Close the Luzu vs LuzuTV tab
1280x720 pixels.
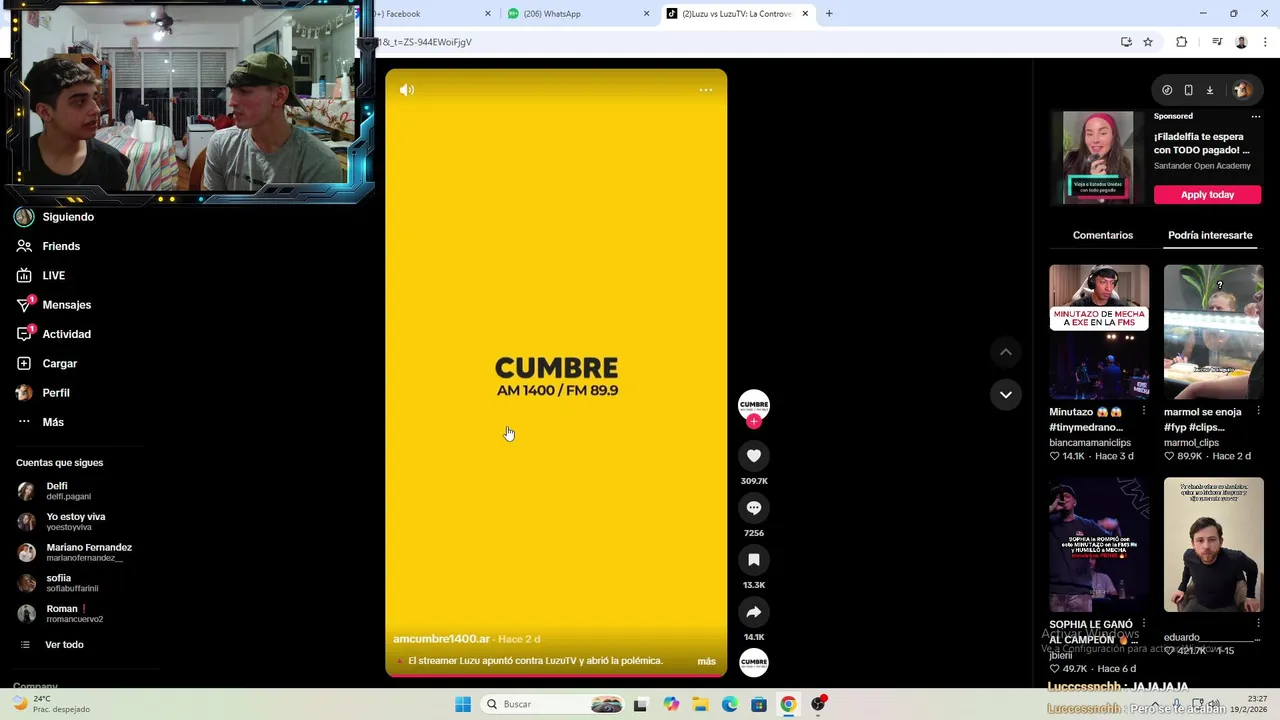coord(805,14)
